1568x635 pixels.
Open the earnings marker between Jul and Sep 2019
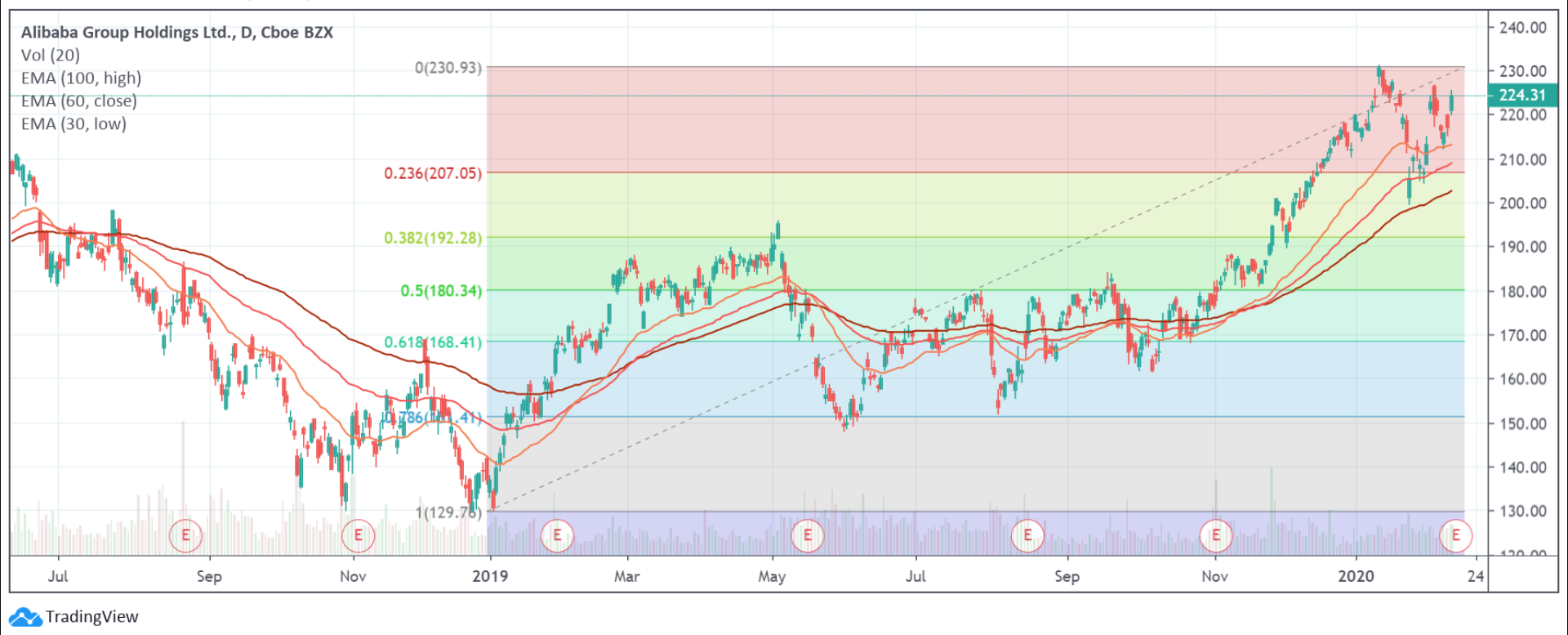[1027, 536]
